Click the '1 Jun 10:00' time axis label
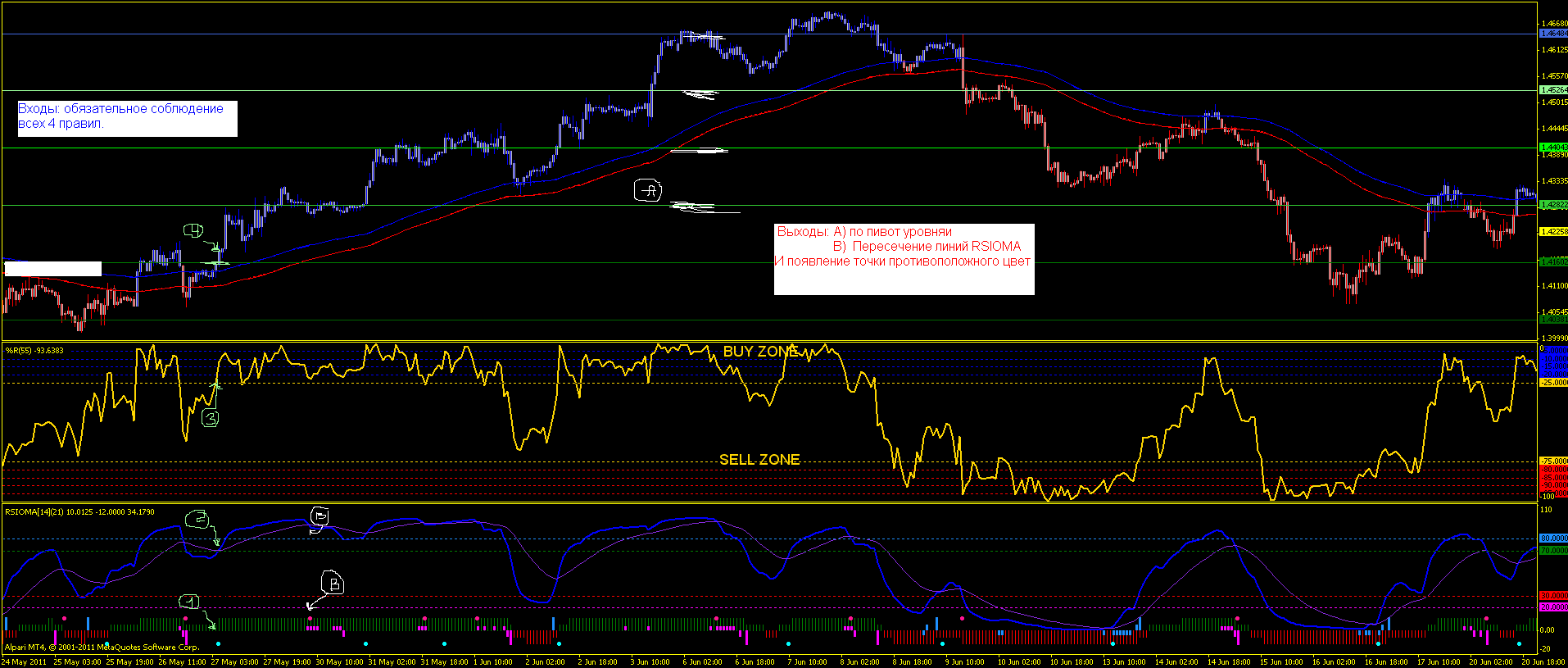The height and width of the screenshot is (668, 1568). click(x=495, y=661)
